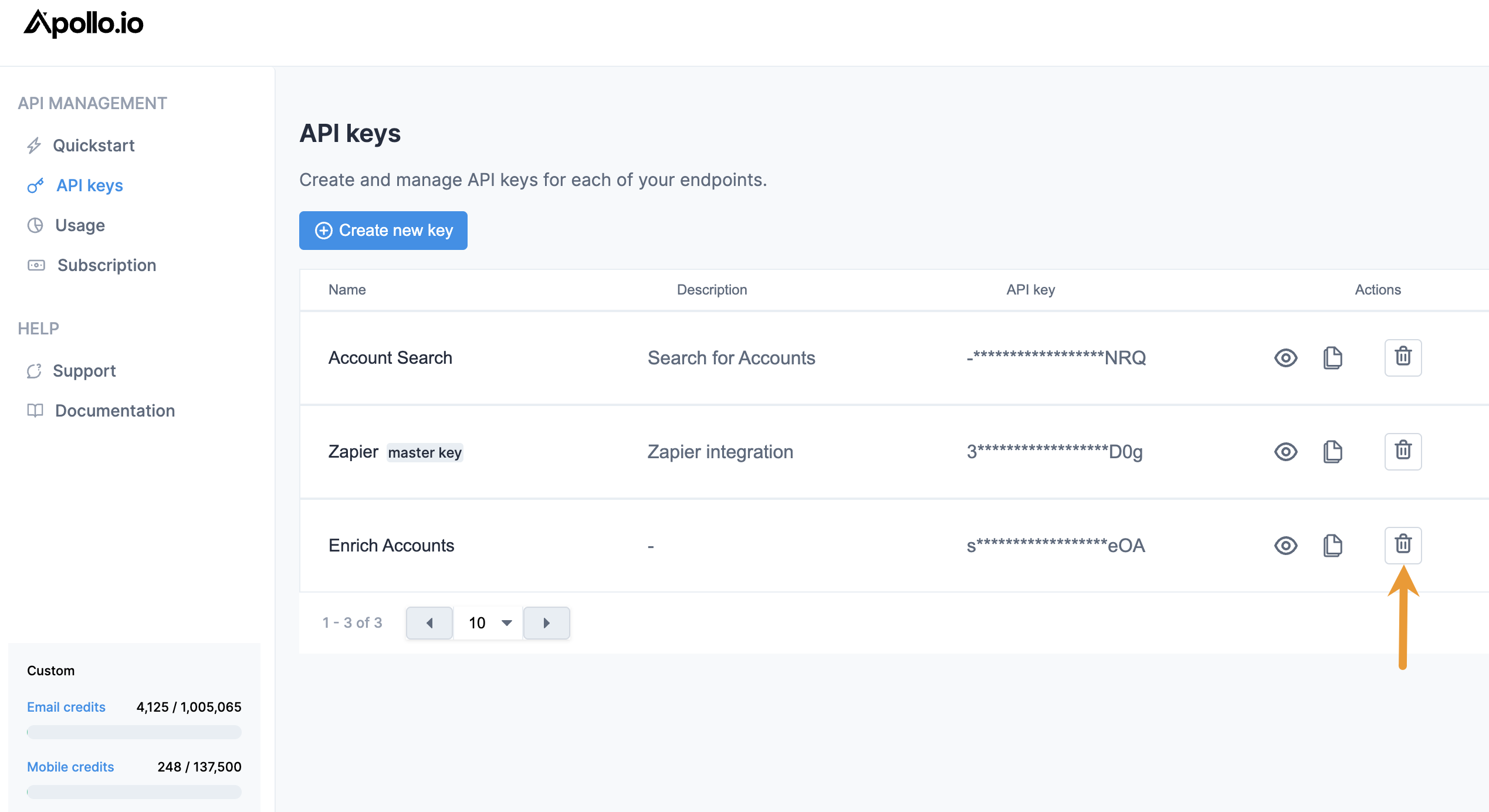1489x812 pixels.
Task: Click the masked key ending in eOA
Action: (1056, 546)
